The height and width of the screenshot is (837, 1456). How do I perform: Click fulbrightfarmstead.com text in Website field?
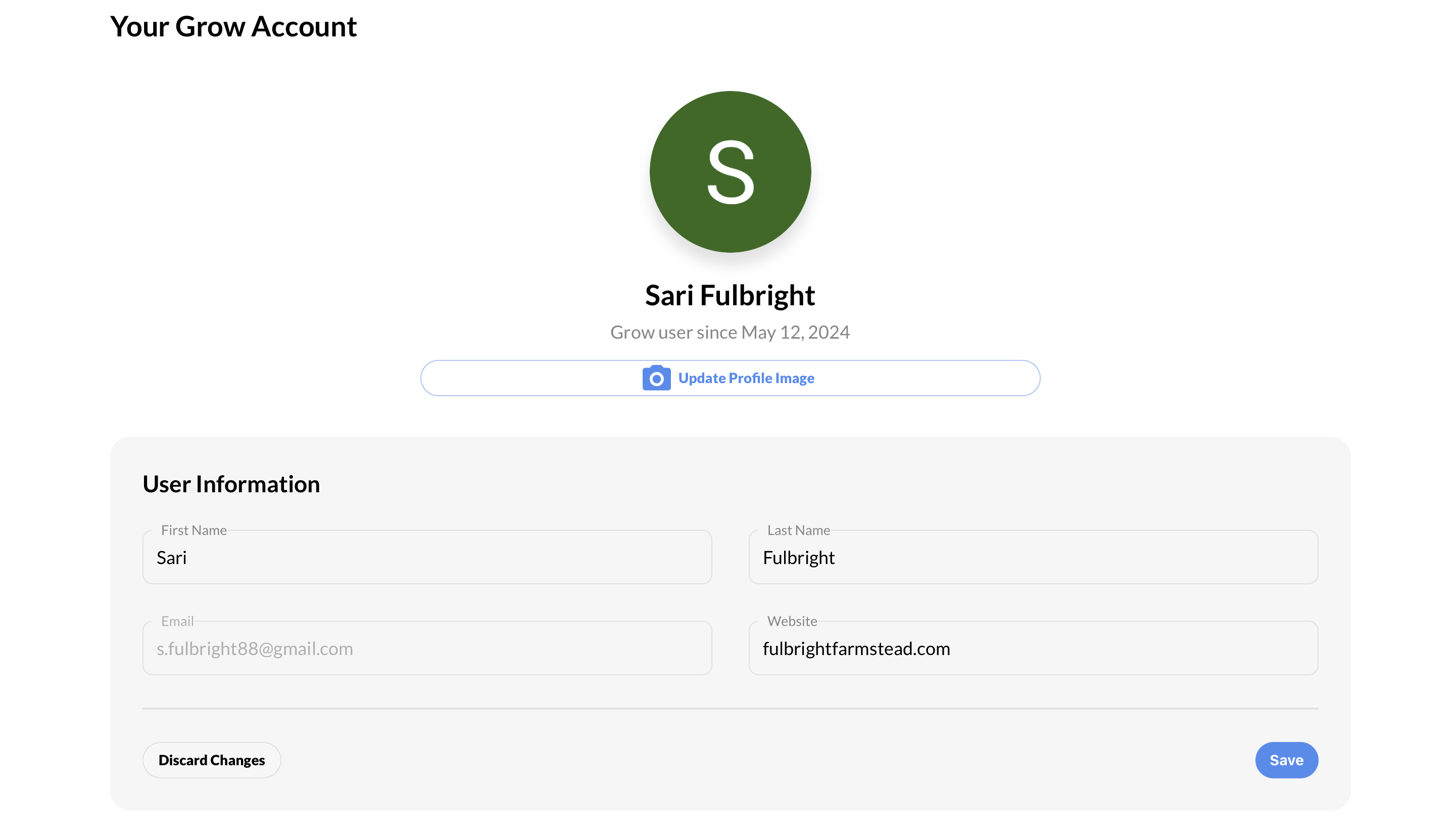point(855,648)
